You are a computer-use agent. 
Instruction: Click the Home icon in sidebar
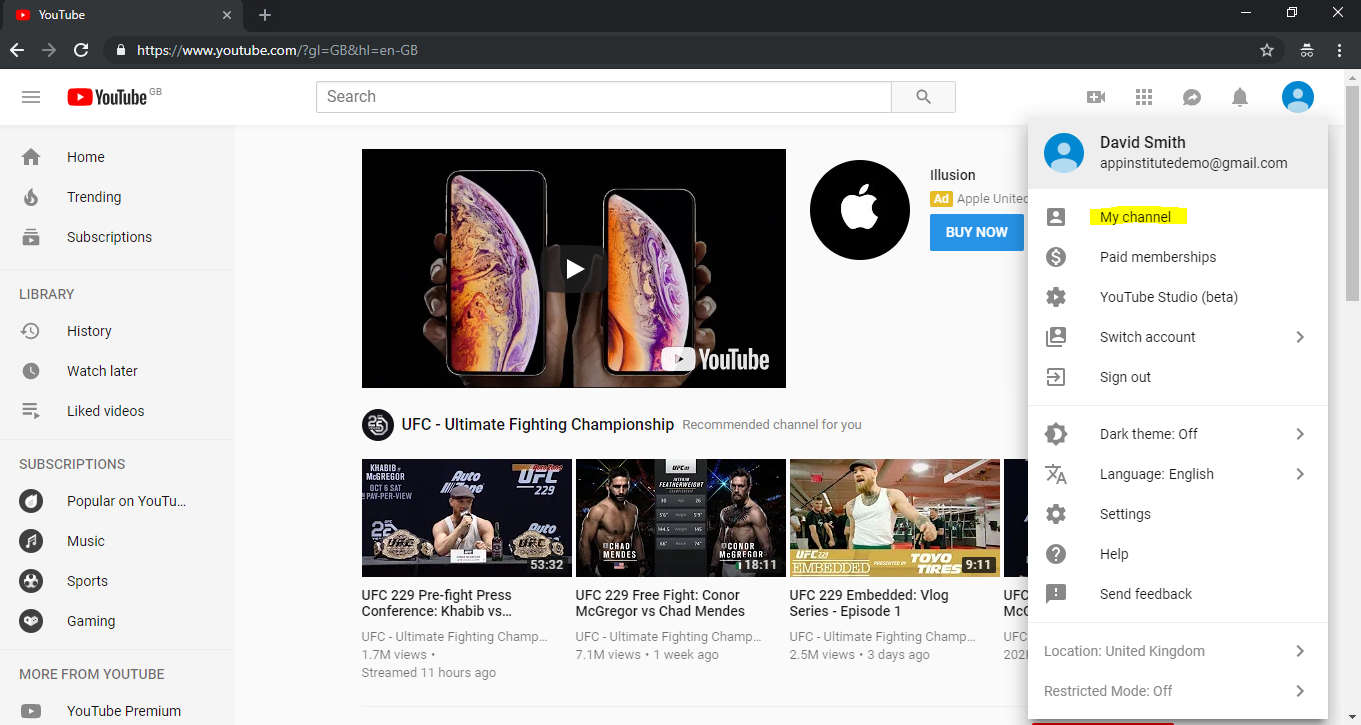pos(31,157)
